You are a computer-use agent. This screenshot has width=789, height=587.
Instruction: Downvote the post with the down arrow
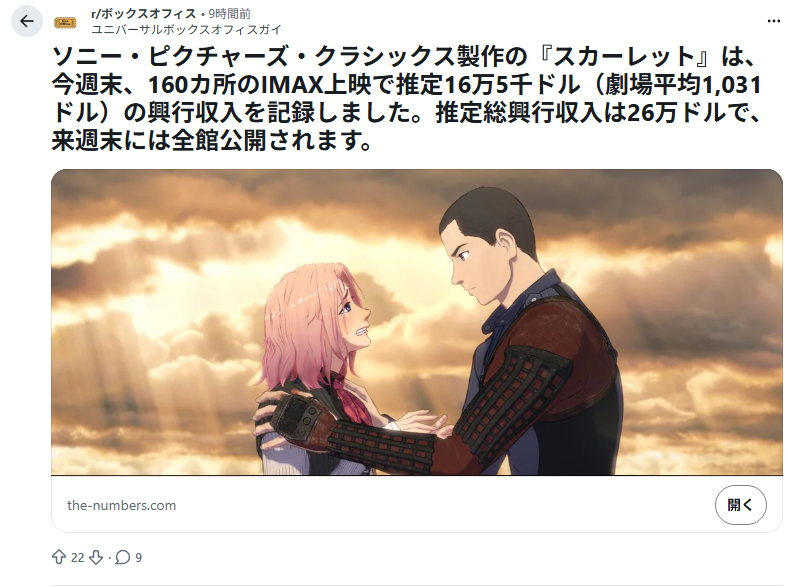pyautogui.click(x=96, y=557)
